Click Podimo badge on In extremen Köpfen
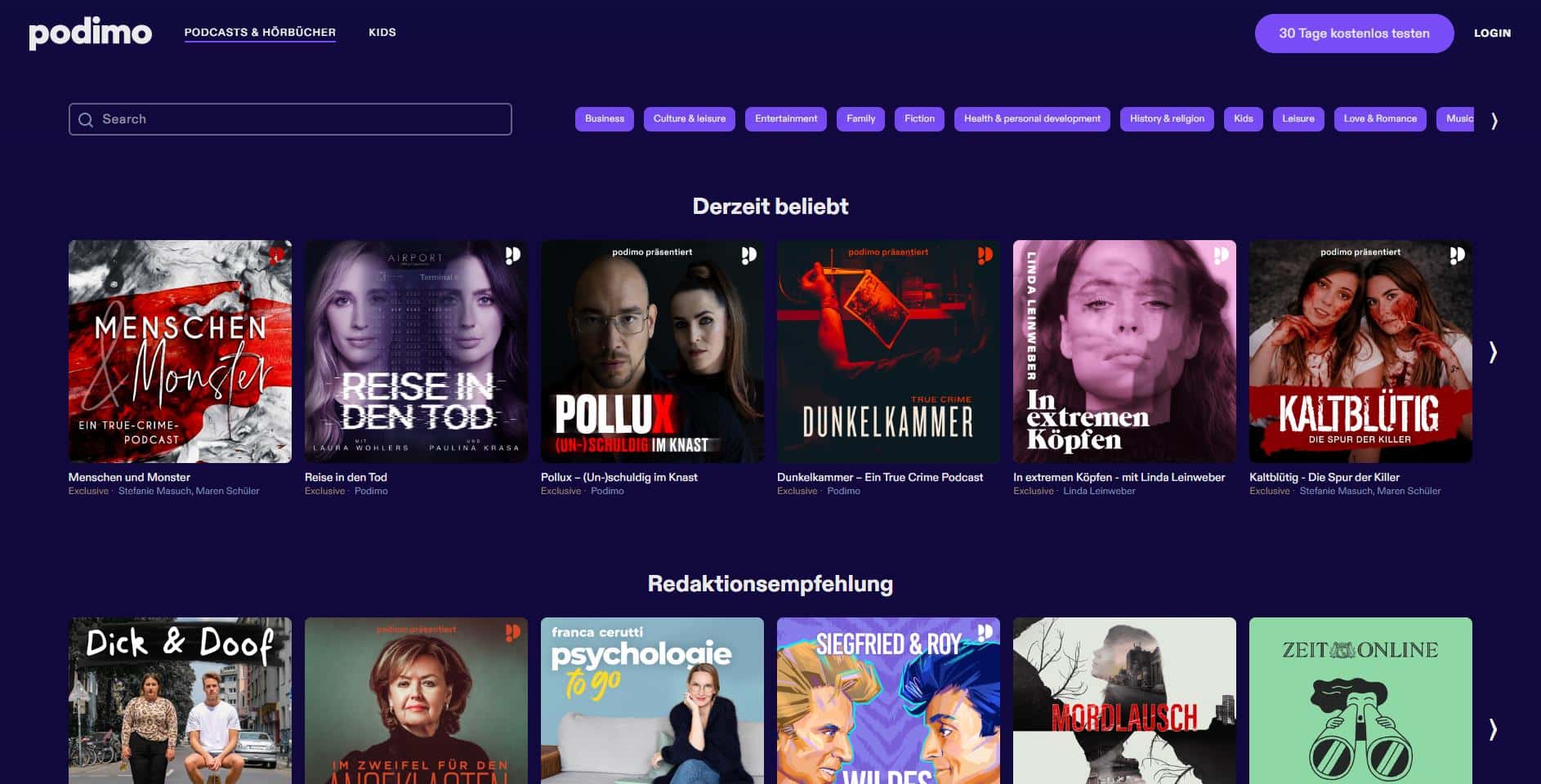This screenshot has height=784, width=1541. 1221,256
